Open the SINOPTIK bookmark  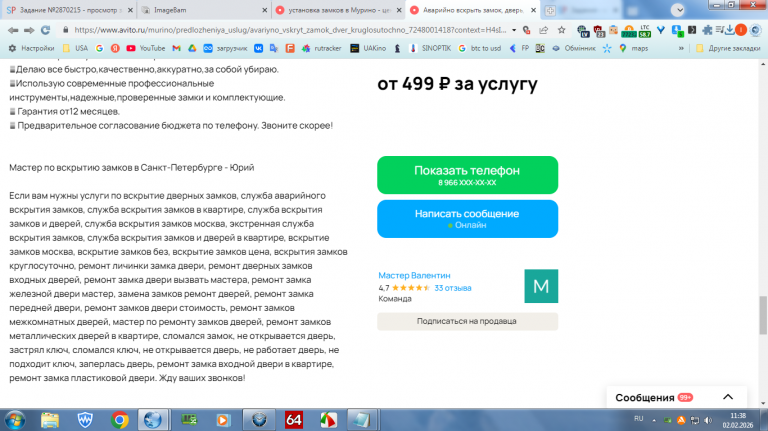pyautogui.click(x=430, y=48)
